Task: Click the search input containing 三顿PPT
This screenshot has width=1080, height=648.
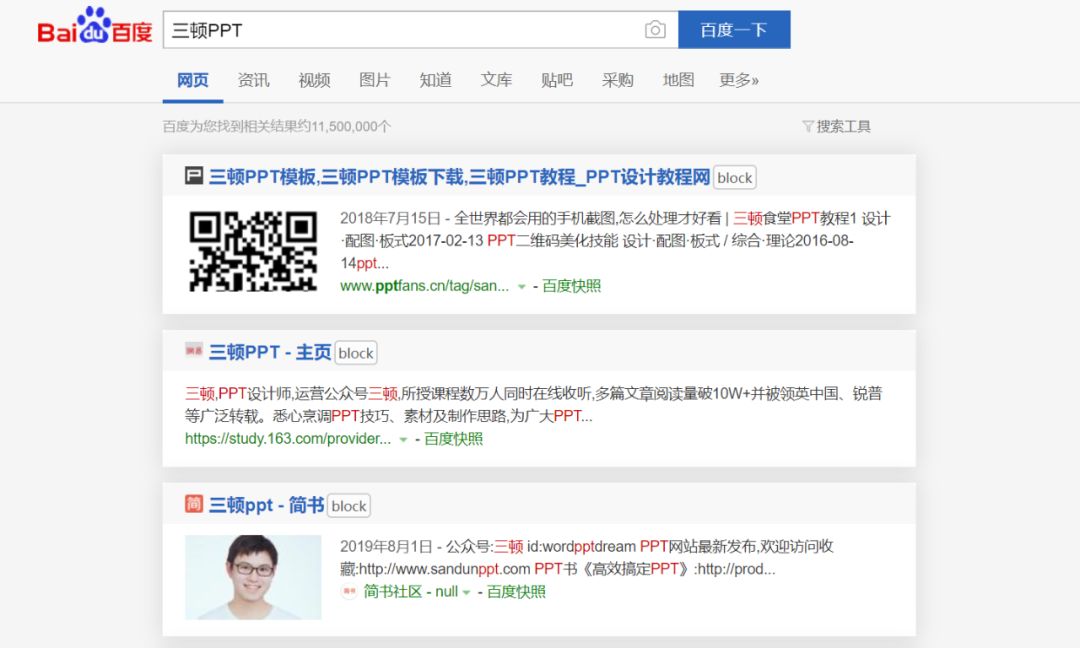Action: pyautogui.click(x=420, y=30)
